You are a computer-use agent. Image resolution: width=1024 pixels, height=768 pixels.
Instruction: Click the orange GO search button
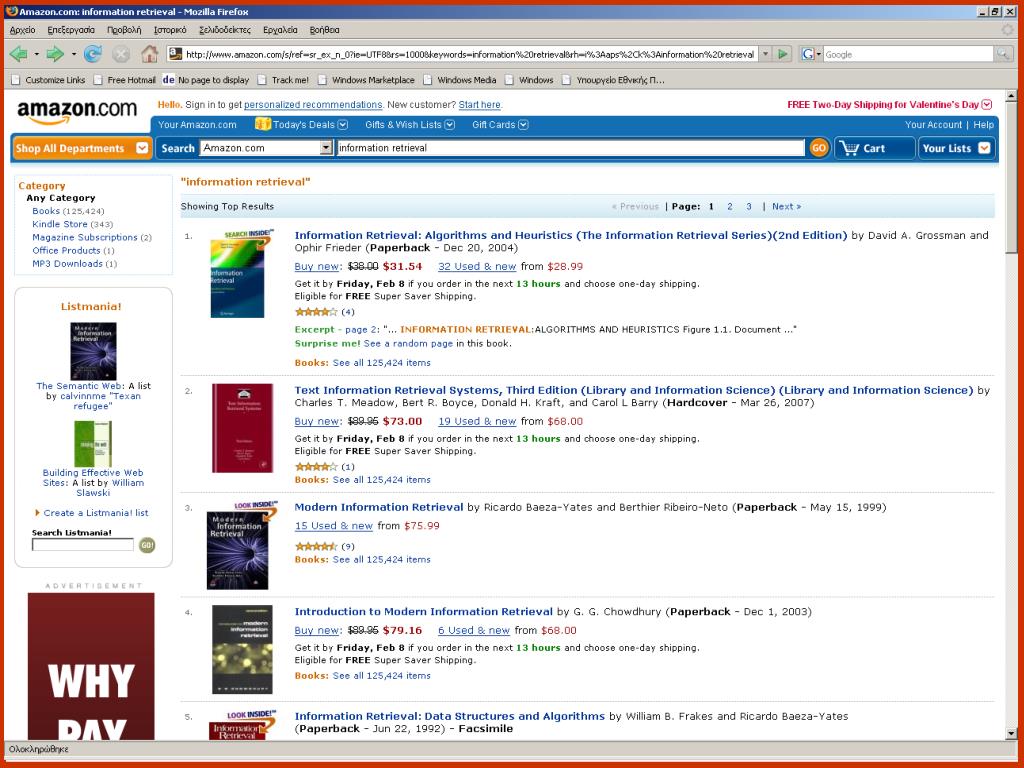pyautogui.click(x=819, y=148)
